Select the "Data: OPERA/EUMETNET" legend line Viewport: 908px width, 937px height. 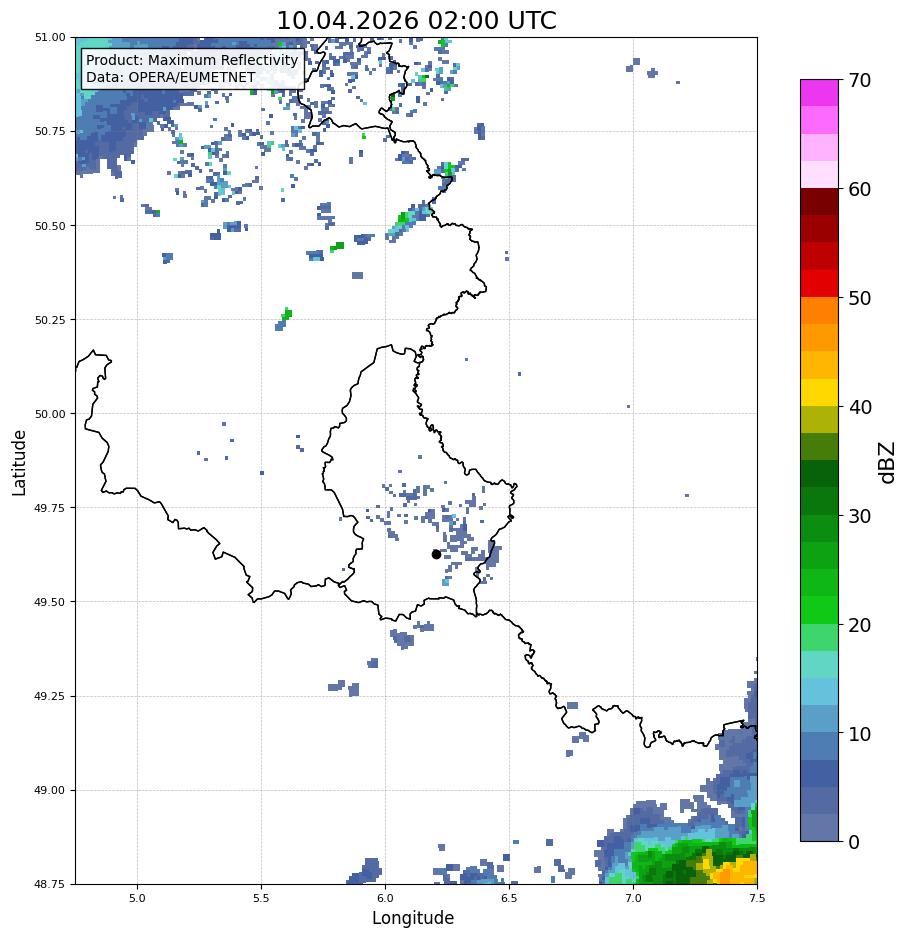tap(170, 77)
